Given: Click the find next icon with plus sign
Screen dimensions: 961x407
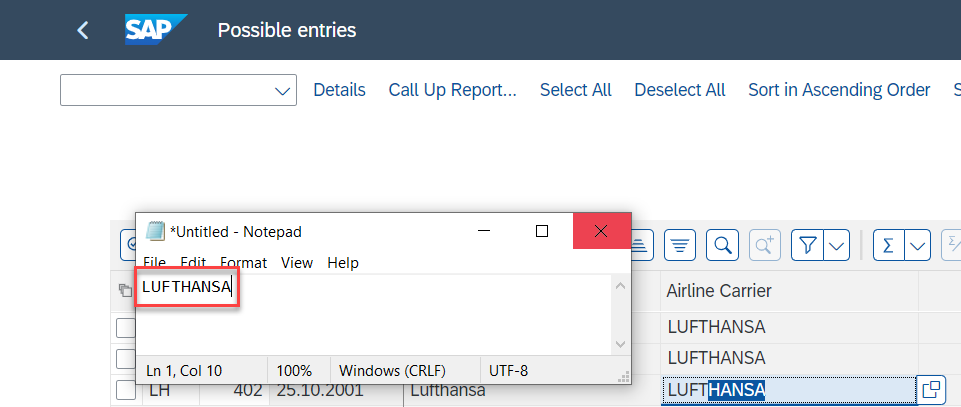Looking at the screenshot, I should coord(765,246).
